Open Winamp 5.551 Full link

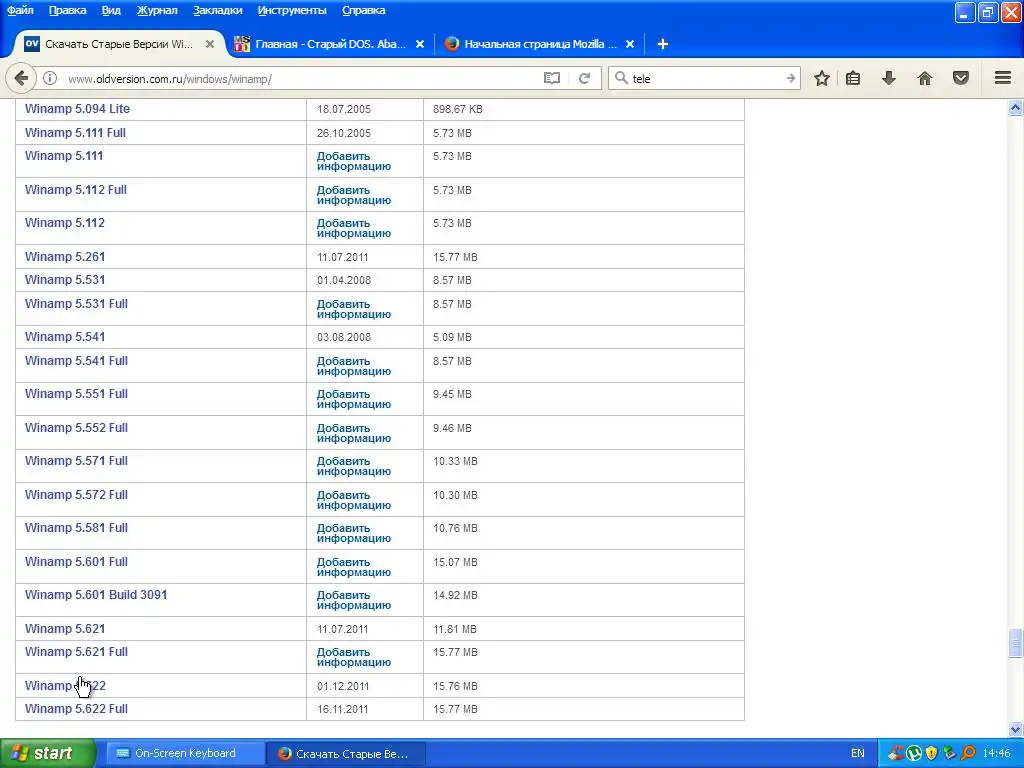pyautogui.click(x=76, y=394)
